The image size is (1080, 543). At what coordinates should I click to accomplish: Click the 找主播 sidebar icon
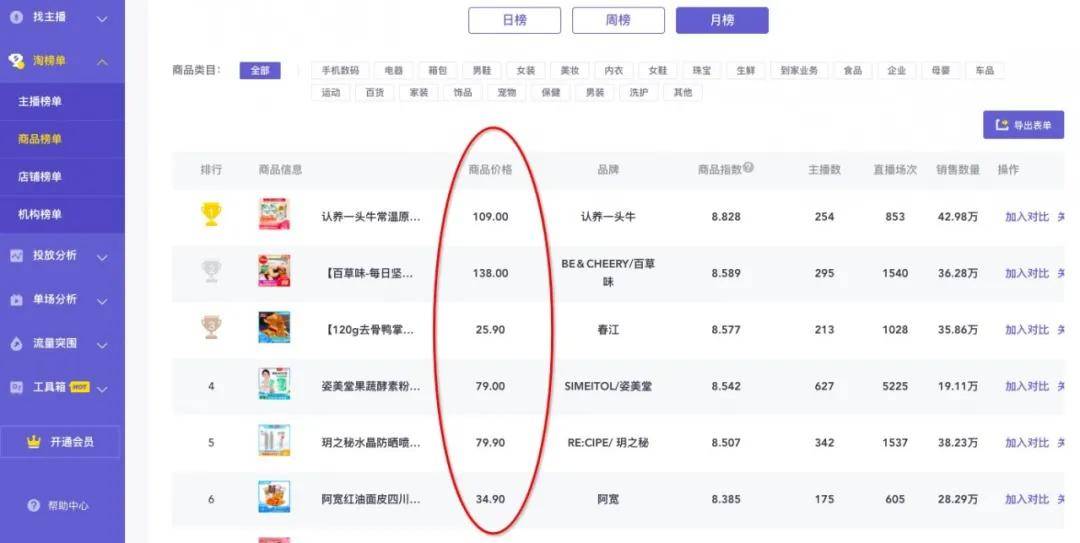17,17
